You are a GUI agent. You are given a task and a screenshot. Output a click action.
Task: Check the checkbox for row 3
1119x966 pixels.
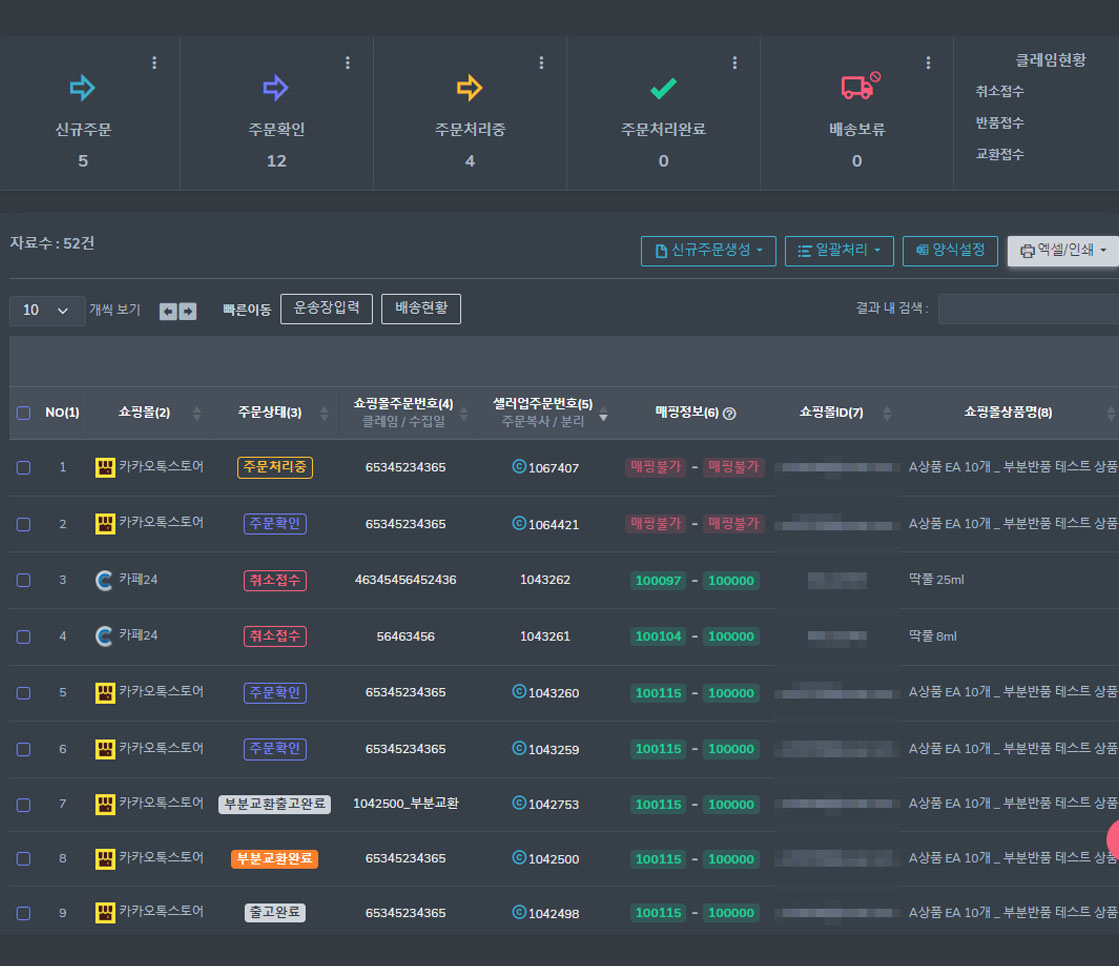click(x=24, y=580)
